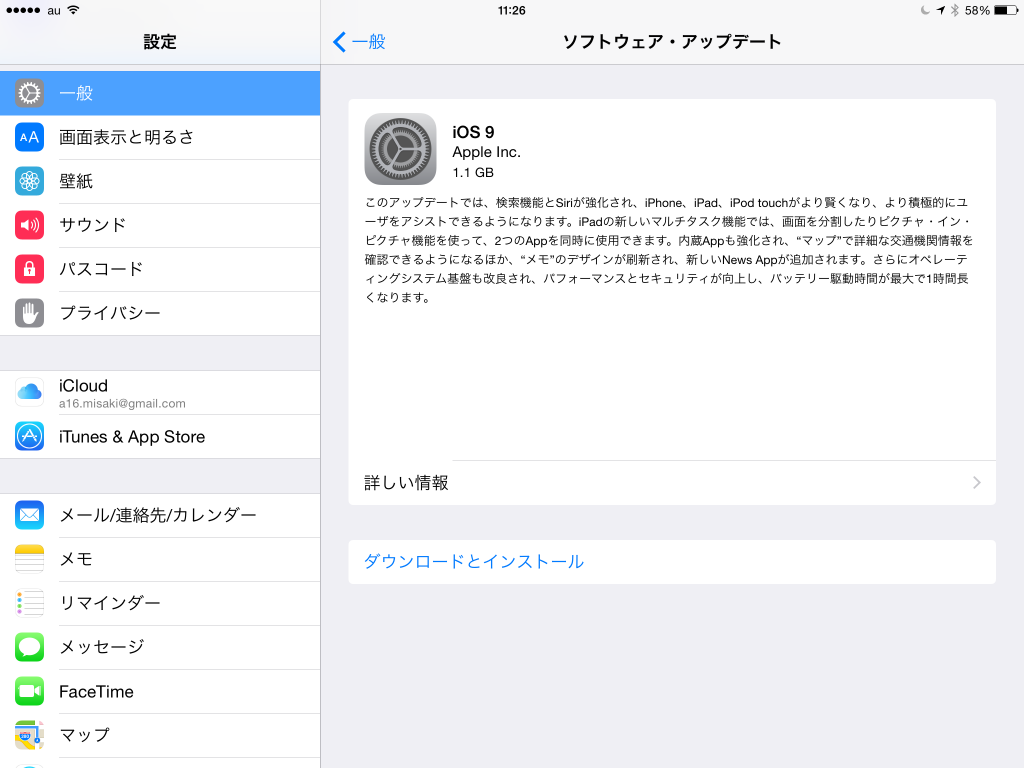Image resolution: width=1024 pixels, height=768 pixels.
Task: Click the FaceTime camera icon
Action: [x=29, y=691]
